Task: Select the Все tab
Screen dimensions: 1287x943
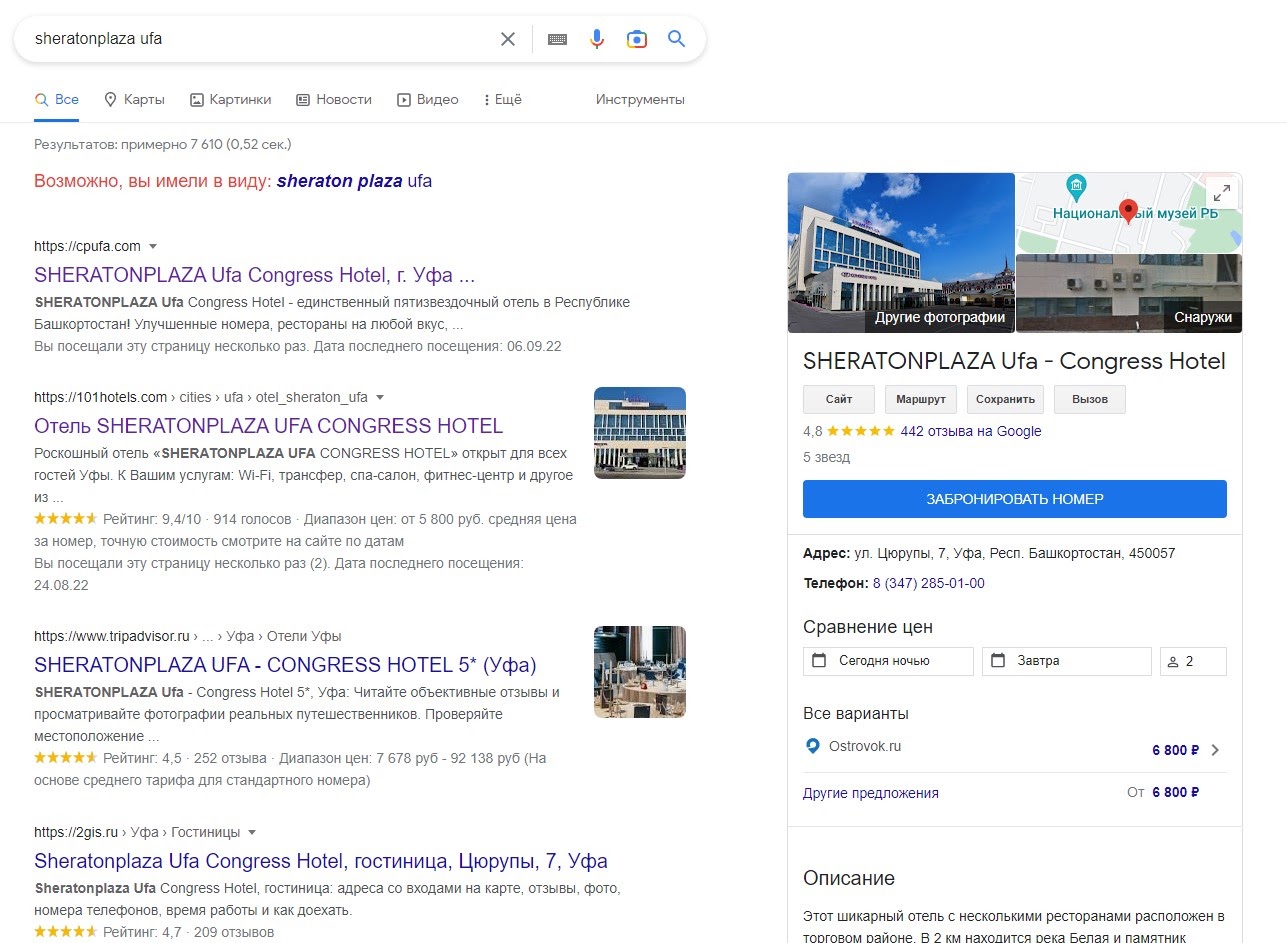Action: coord(57,100)
